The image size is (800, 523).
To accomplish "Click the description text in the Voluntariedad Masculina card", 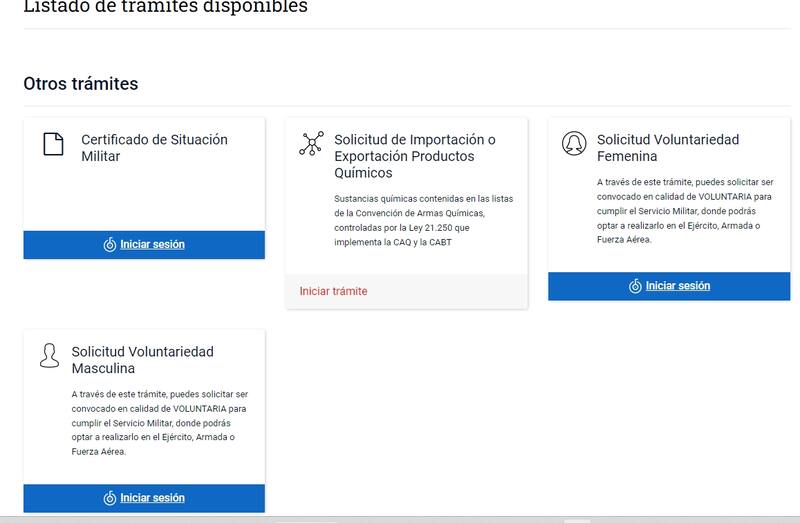I will 146,422.
